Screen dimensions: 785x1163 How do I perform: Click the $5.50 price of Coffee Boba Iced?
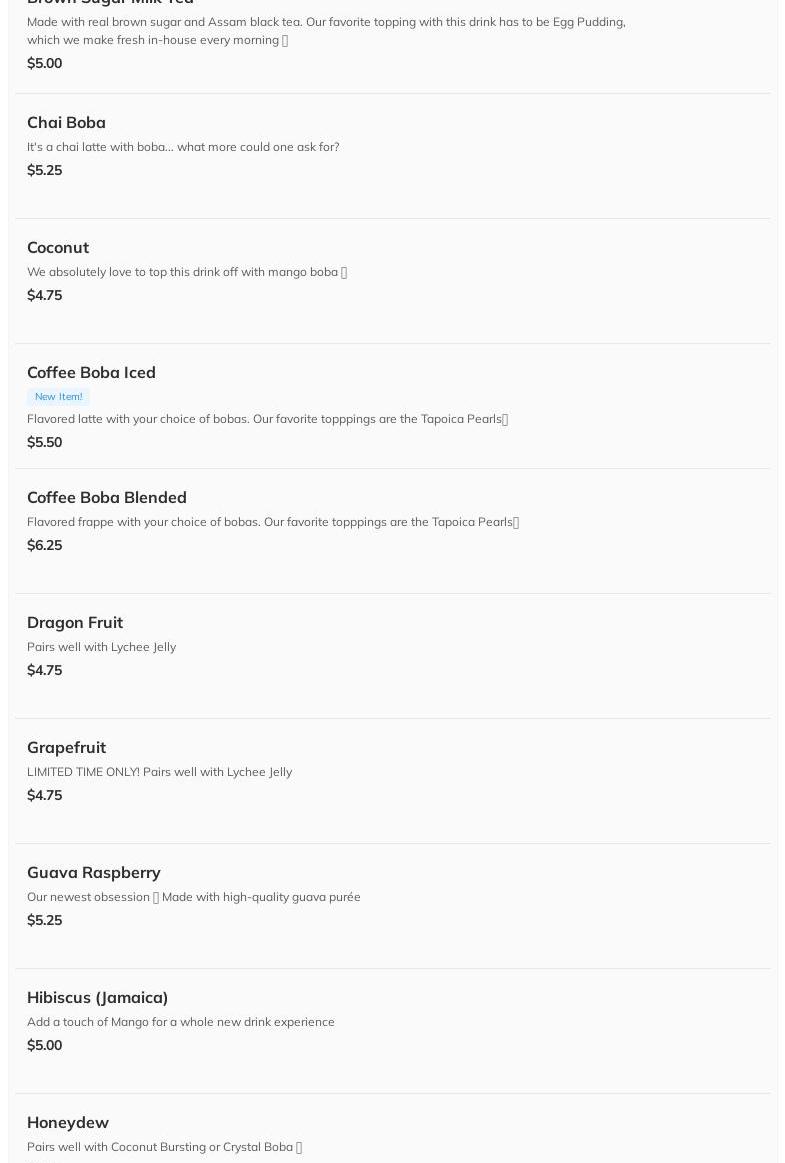[45, 442]
